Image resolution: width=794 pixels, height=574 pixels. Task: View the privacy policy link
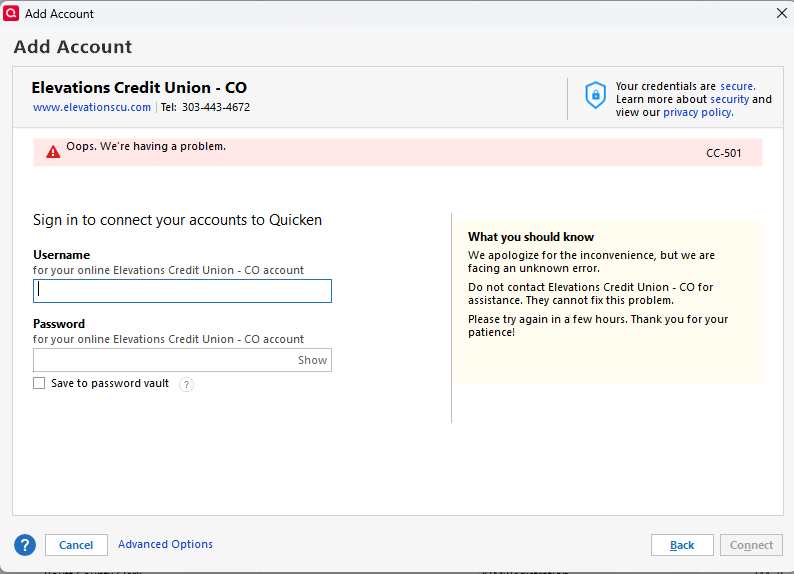(698, 112)
